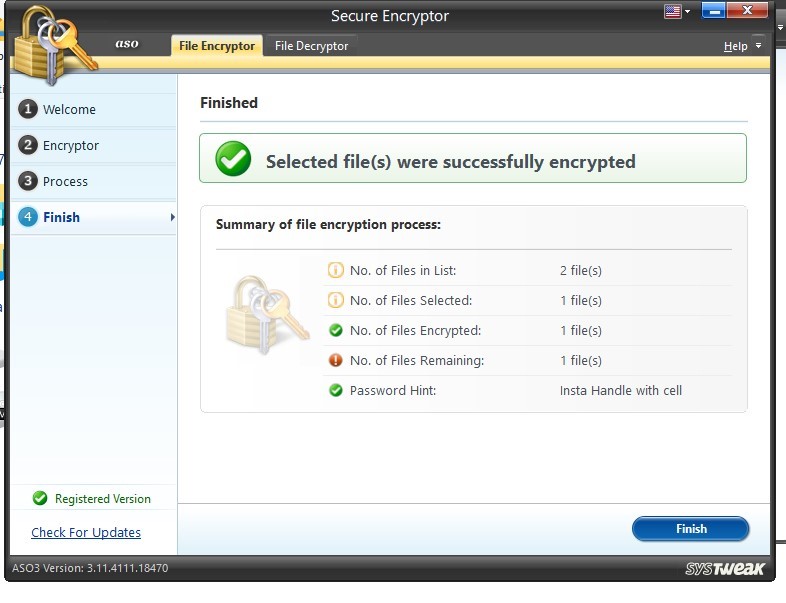Select the Finish step in sidebar

[x=94, y=218]
